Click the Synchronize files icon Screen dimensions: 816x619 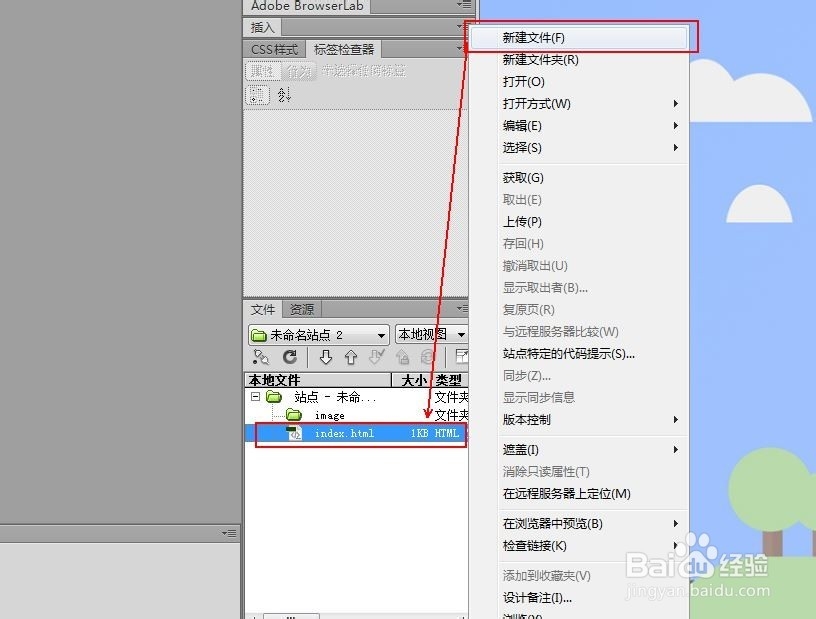point(426,357)
